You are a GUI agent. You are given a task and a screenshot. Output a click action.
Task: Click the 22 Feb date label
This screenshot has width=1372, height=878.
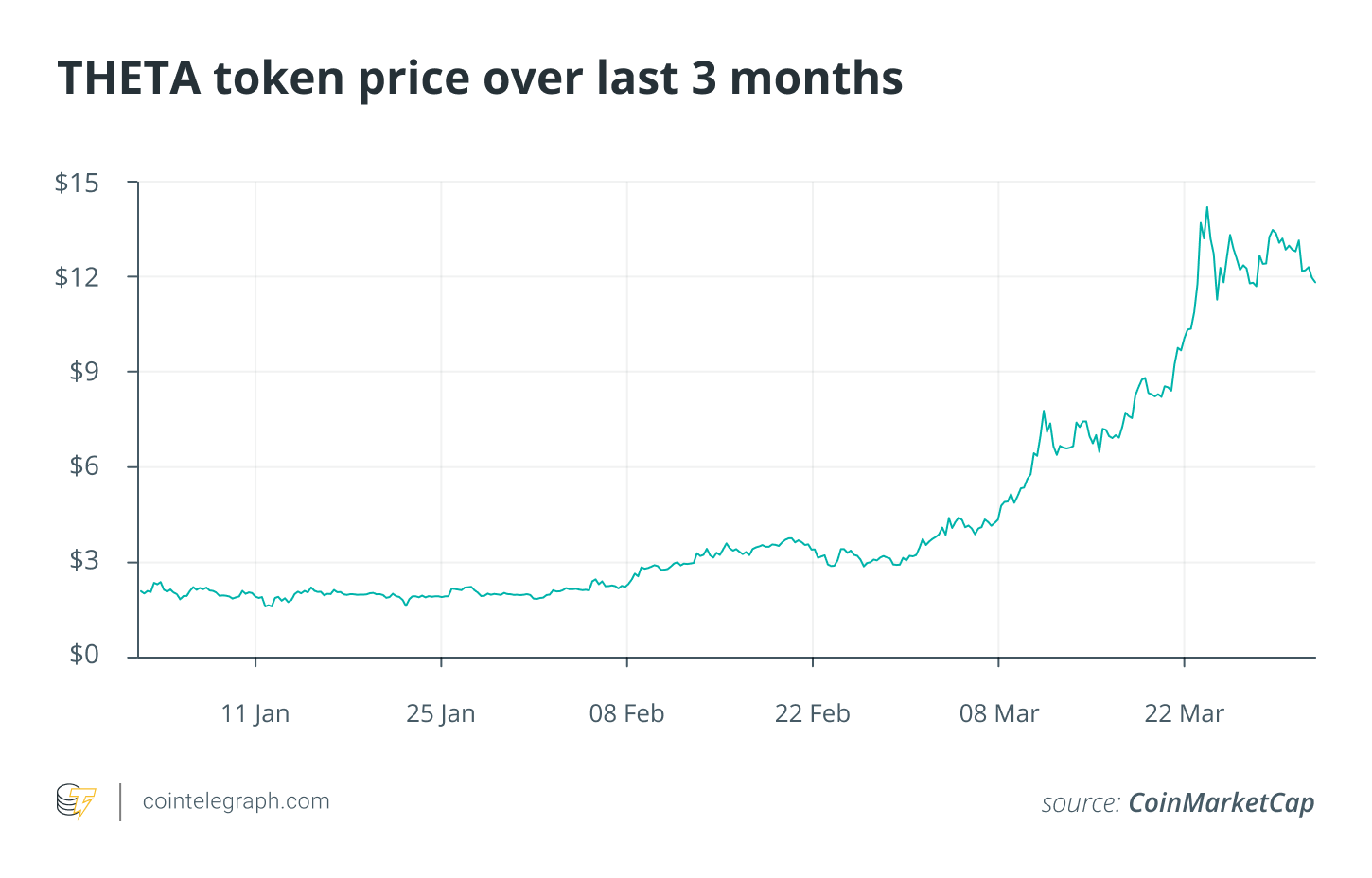(x=812, y=714)
